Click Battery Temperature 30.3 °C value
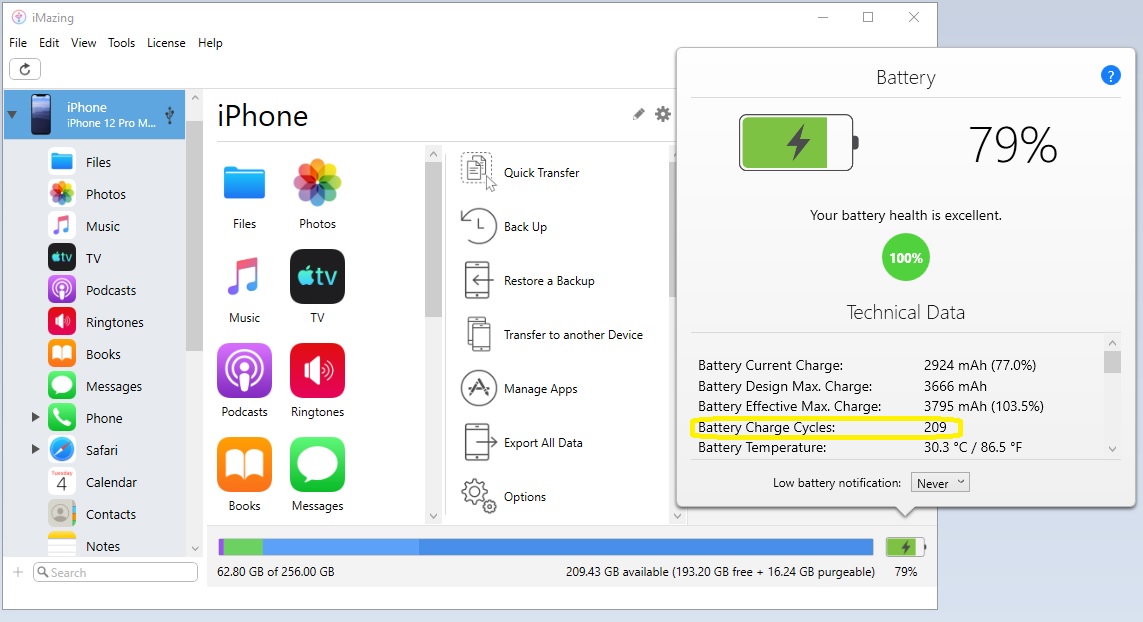Viewport: 1143px width, 622px height. (972, 447)
